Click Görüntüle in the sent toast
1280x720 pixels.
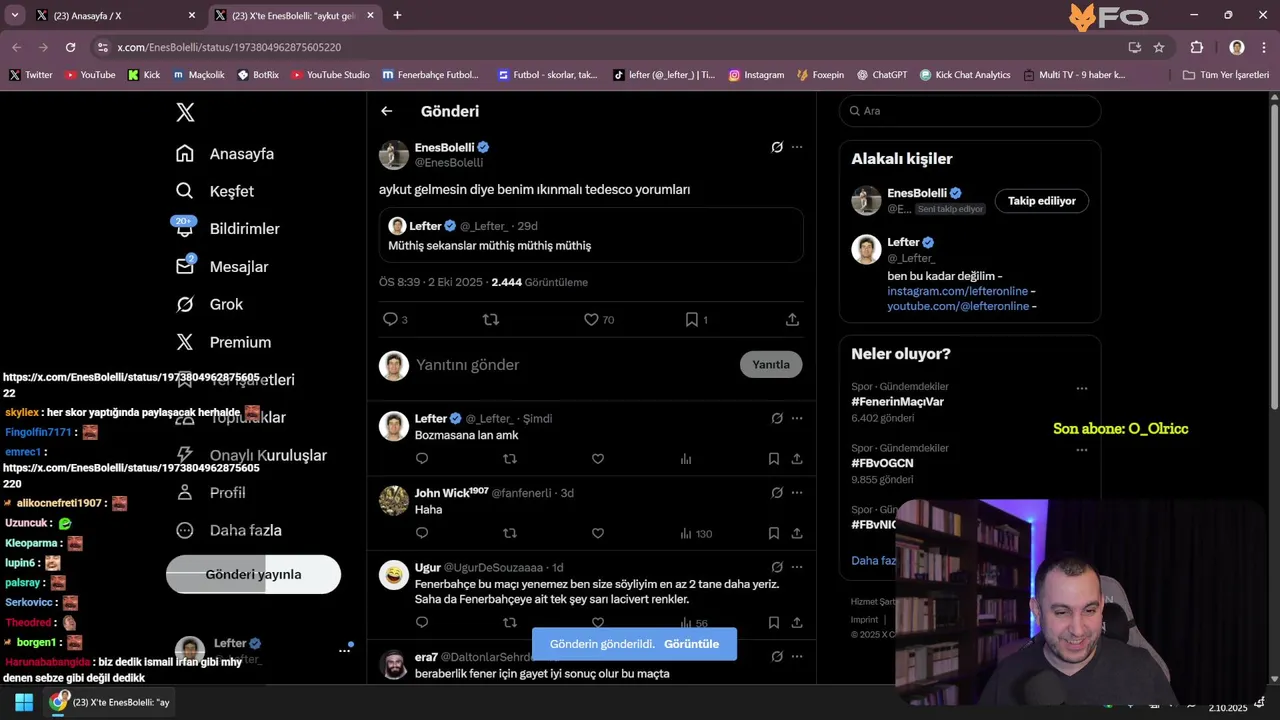click(691, 644)
